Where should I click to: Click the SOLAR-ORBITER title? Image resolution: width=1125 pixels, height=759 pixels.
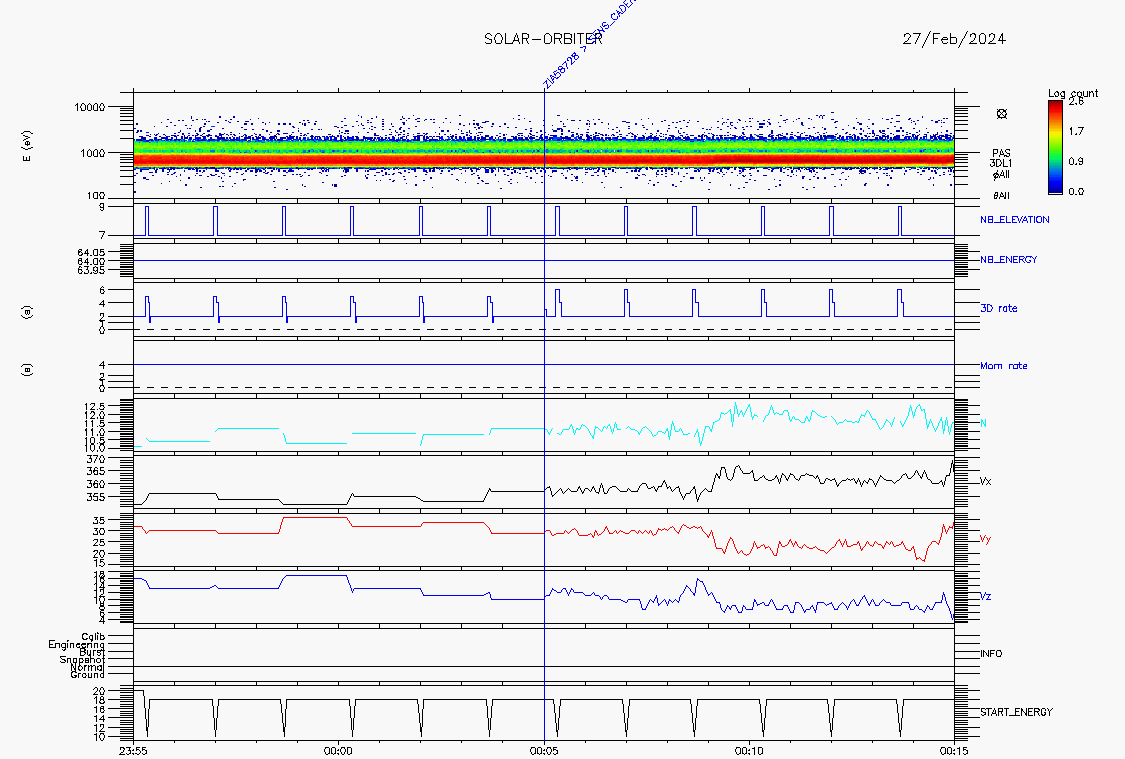click(x=543, y=39)
